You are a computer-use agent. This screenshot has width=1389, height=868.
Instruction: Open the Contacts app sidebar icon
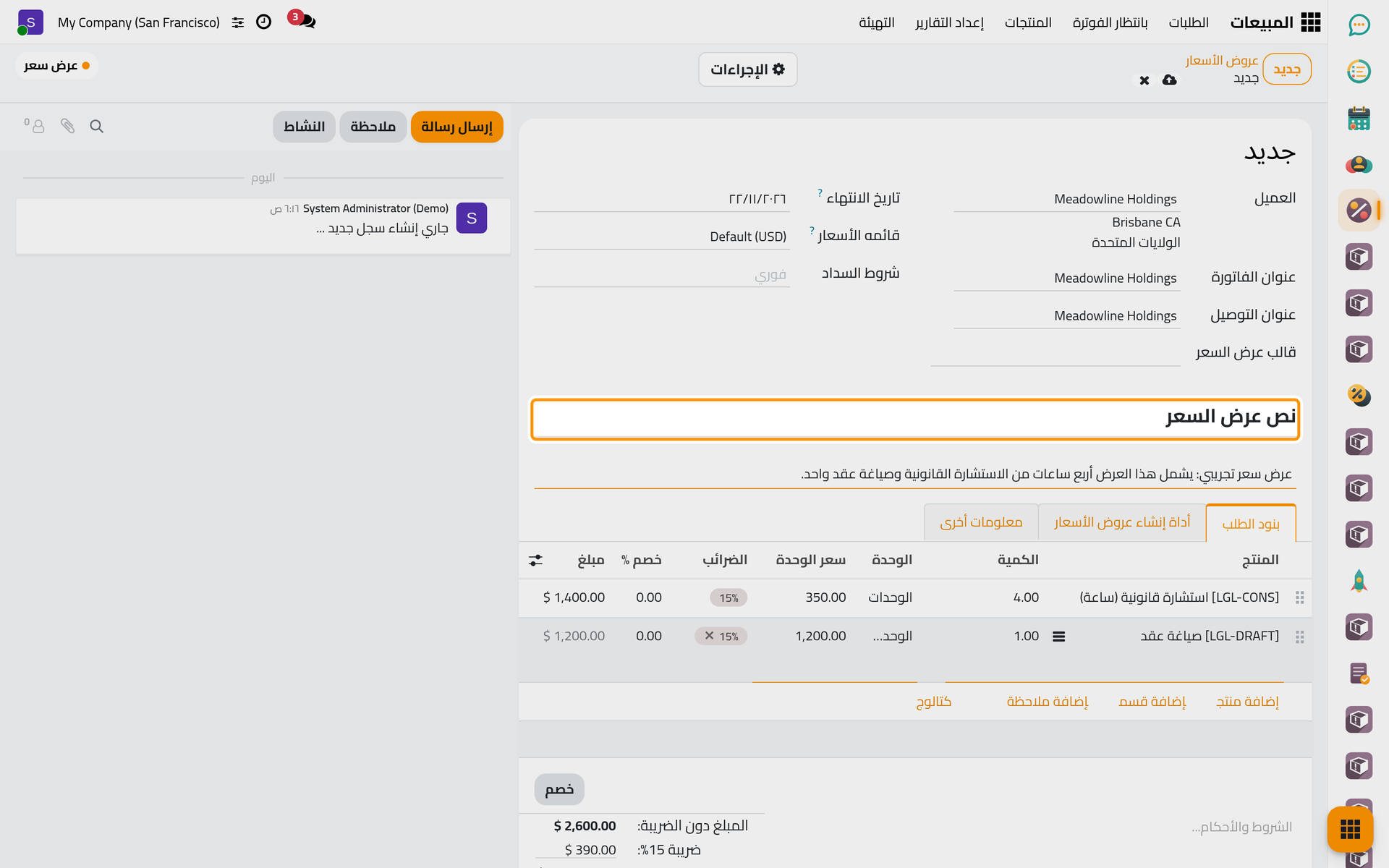(x=1359, y=164)
